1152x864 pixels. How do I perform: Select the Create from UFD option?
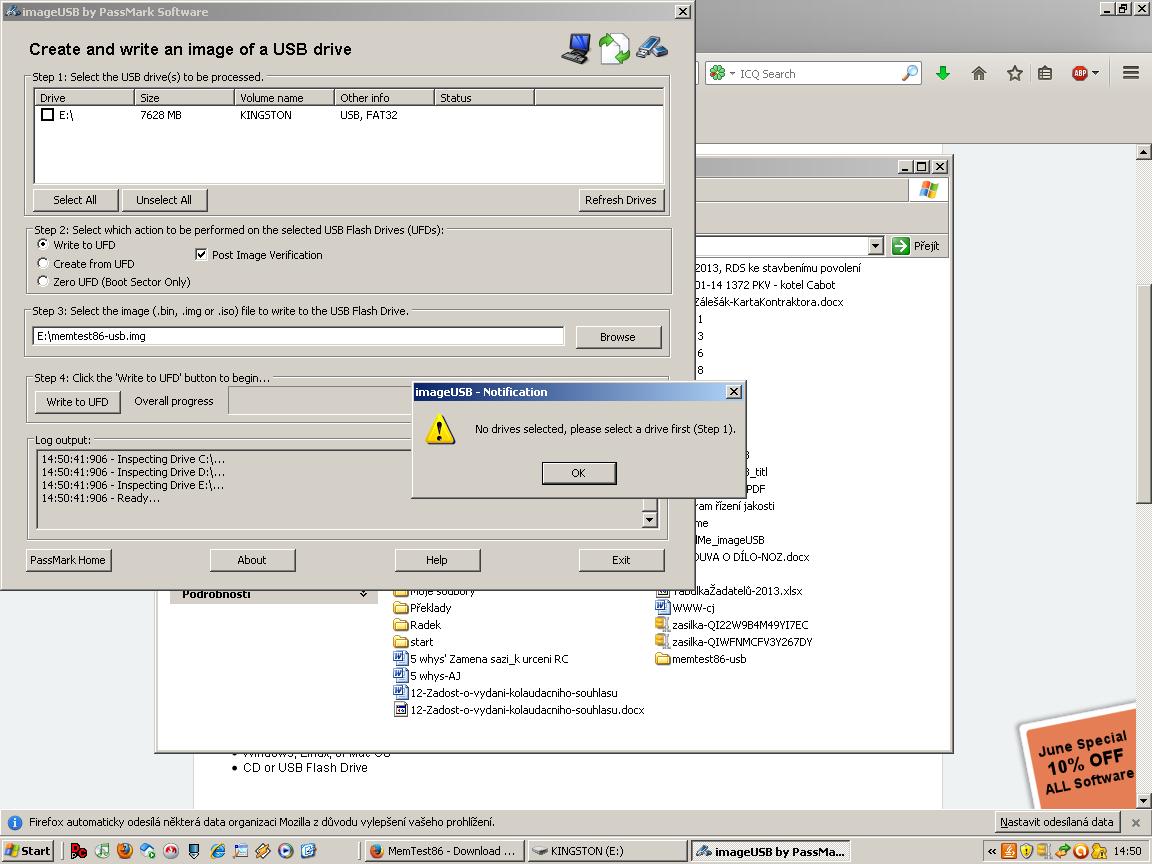43,264
